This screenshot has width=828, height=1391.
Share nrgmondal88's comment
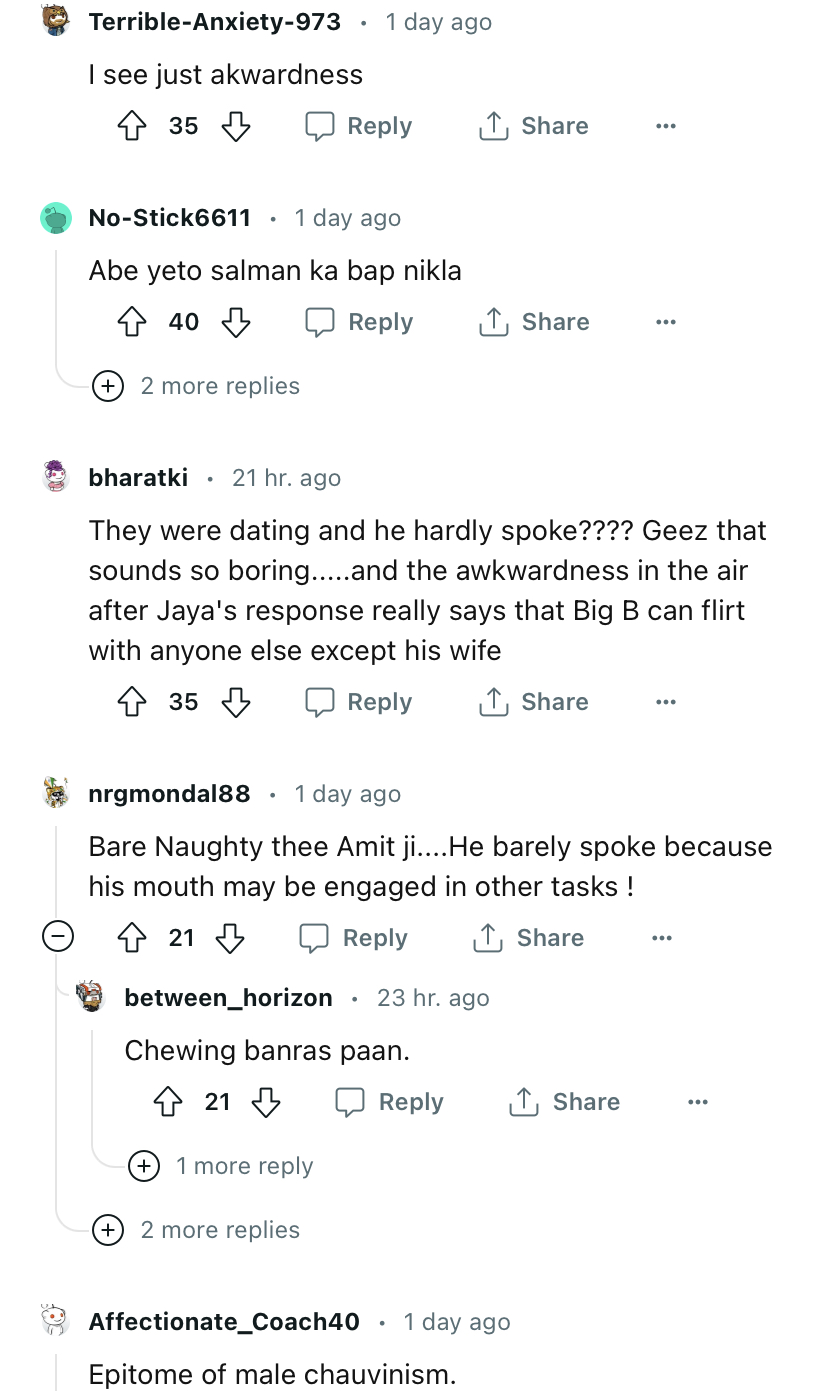[529, 938]
